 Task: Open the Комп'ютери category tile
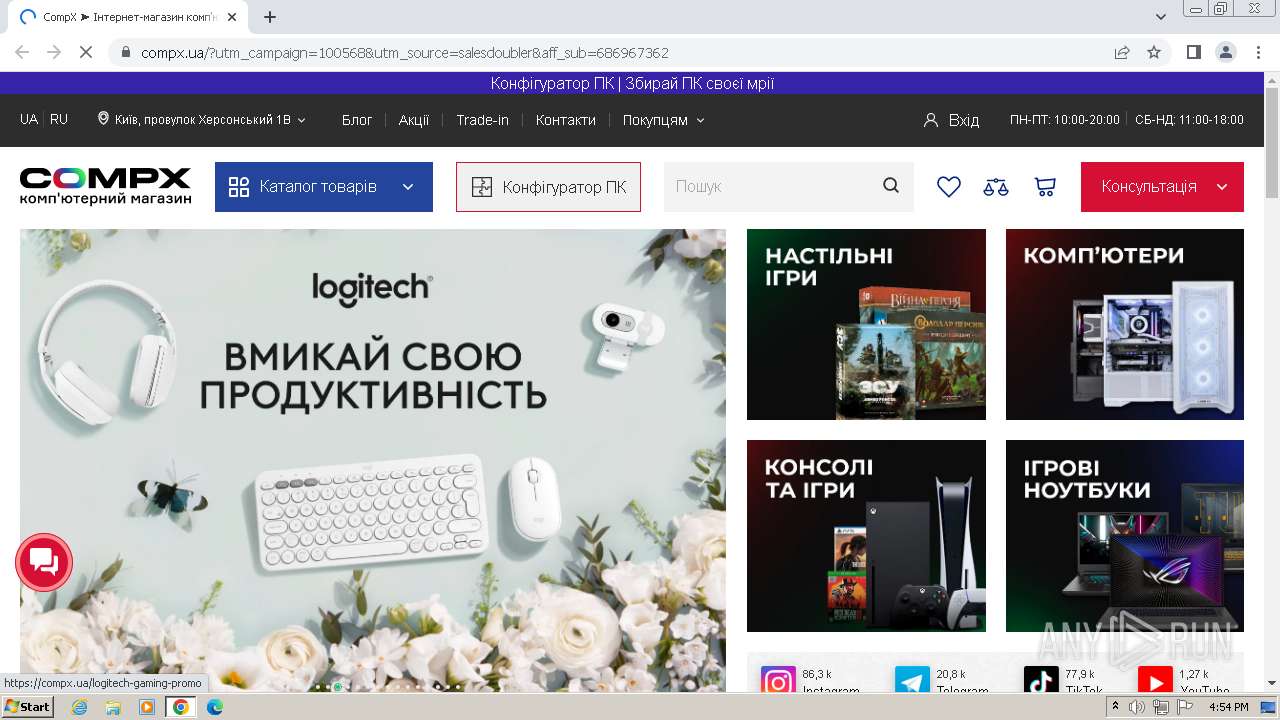(1125, 324)
